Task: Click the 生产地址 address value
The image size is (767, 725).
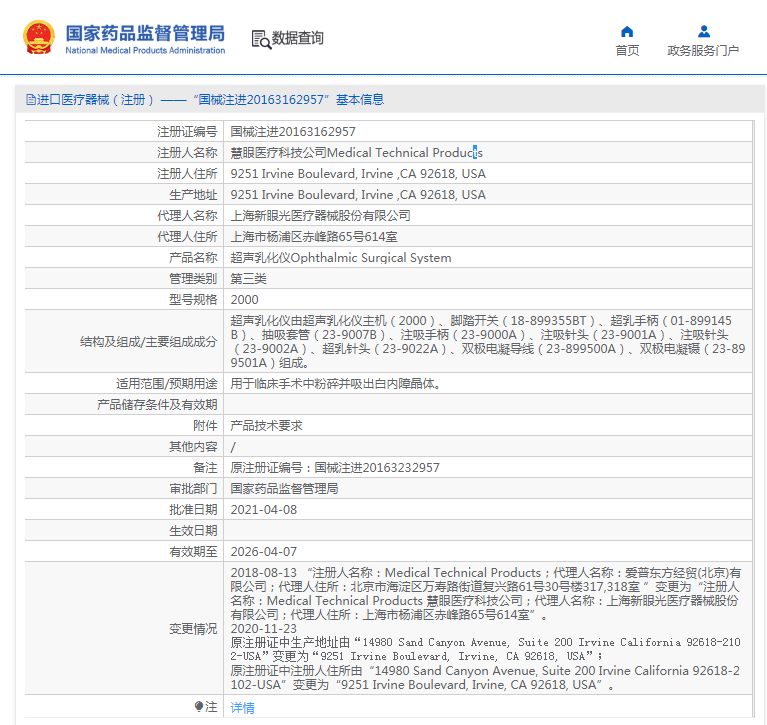Action: [x=358, y=195]
